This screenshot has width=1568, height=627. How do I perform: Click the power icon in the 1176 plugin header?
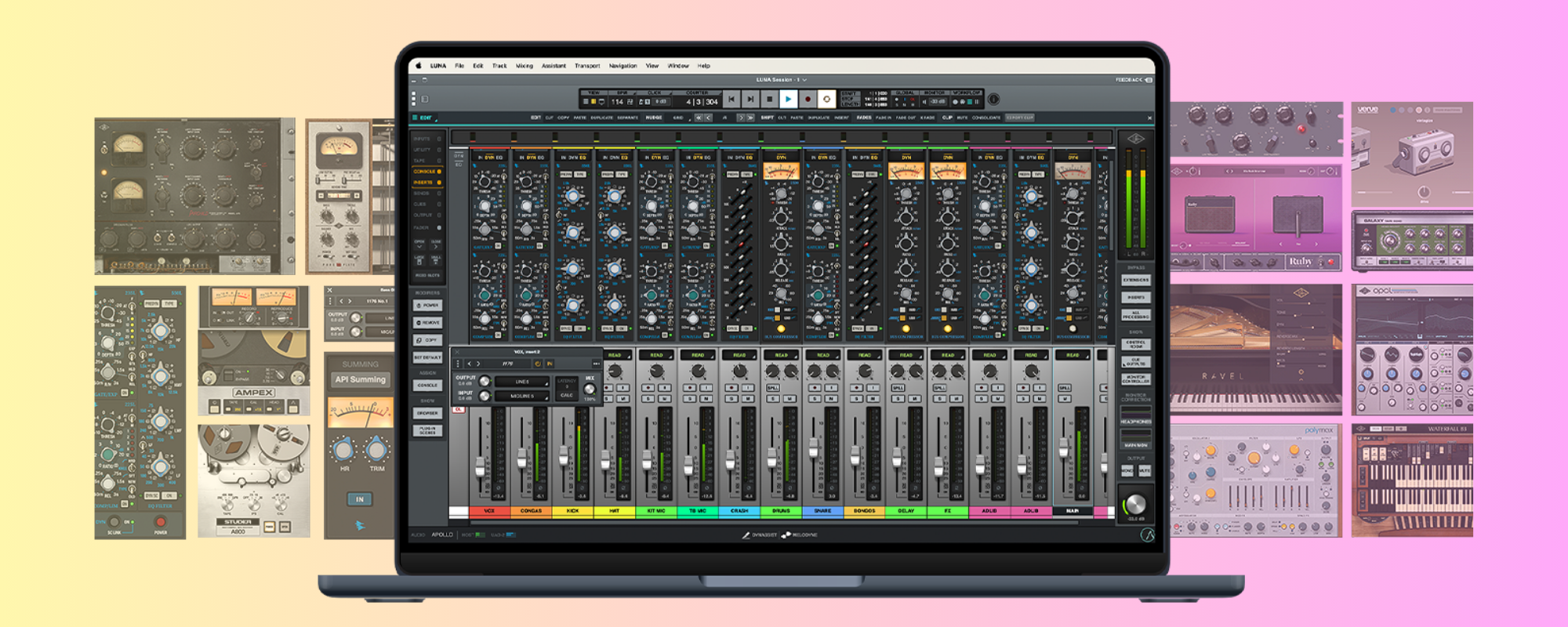[538, 364]
